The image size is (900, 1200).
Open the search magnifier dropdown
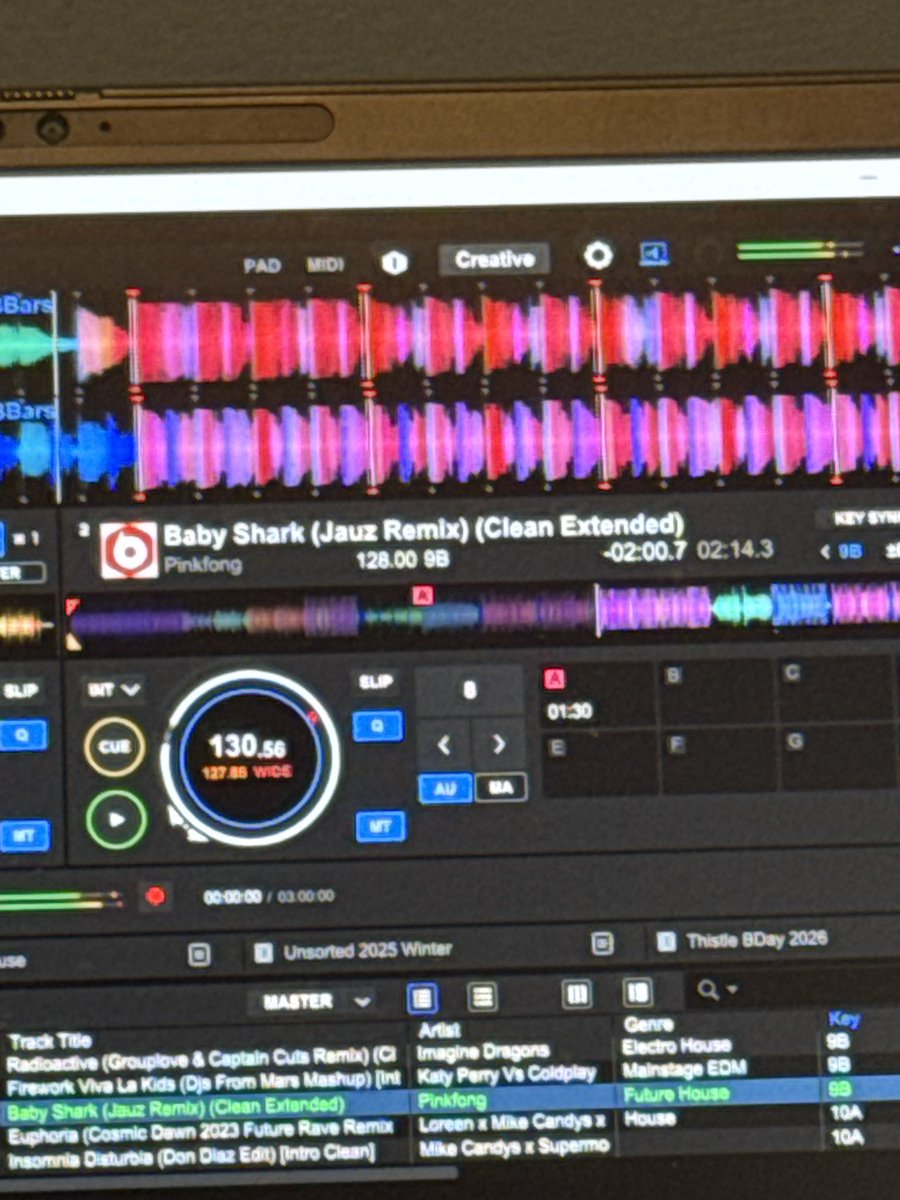coord(717,989)
